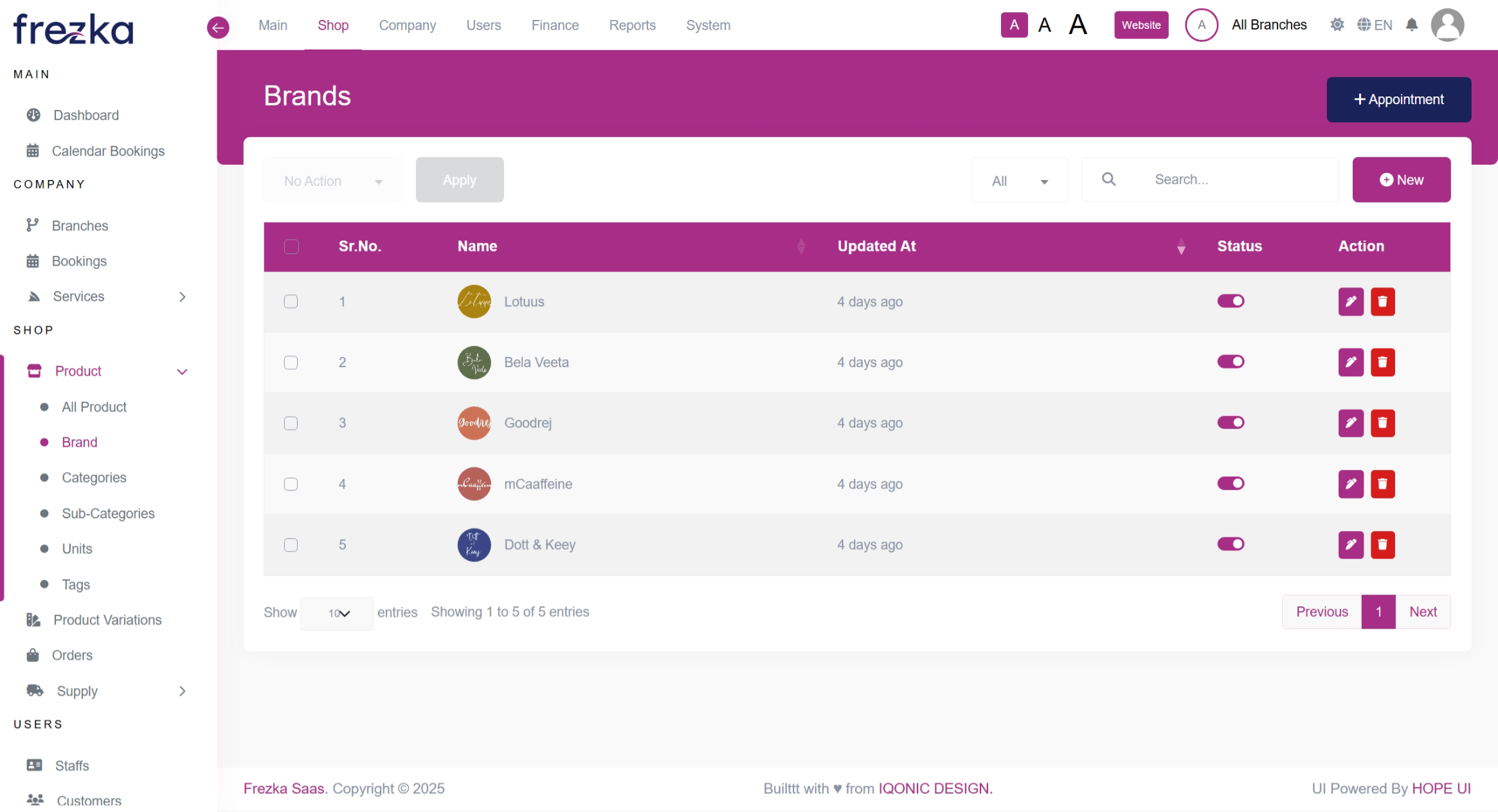Select the largest font size A

pos(1078,25)
